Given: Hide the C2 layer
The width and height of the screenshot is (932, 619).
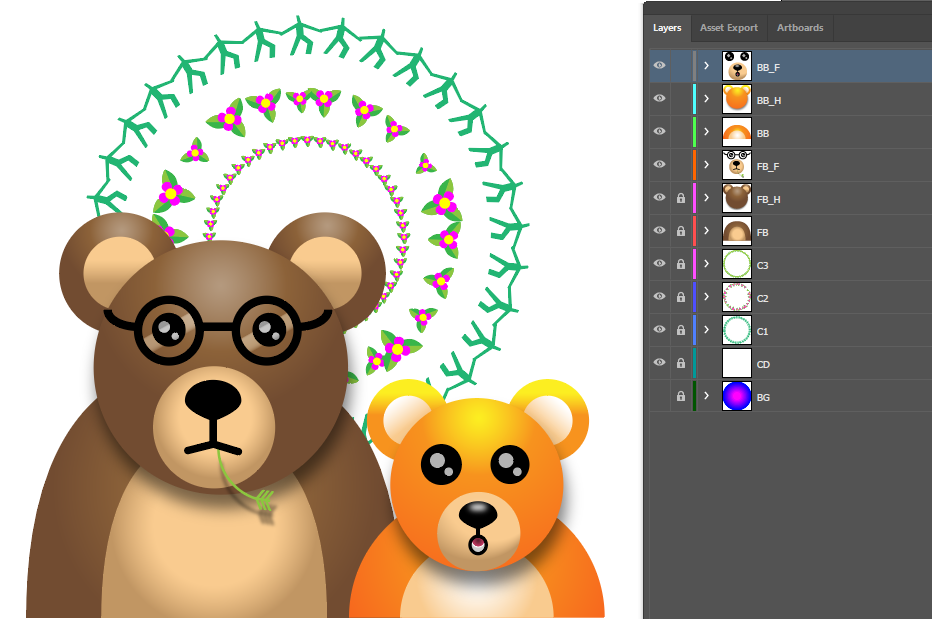Looking at the screenshot, I should click(659, 297).
